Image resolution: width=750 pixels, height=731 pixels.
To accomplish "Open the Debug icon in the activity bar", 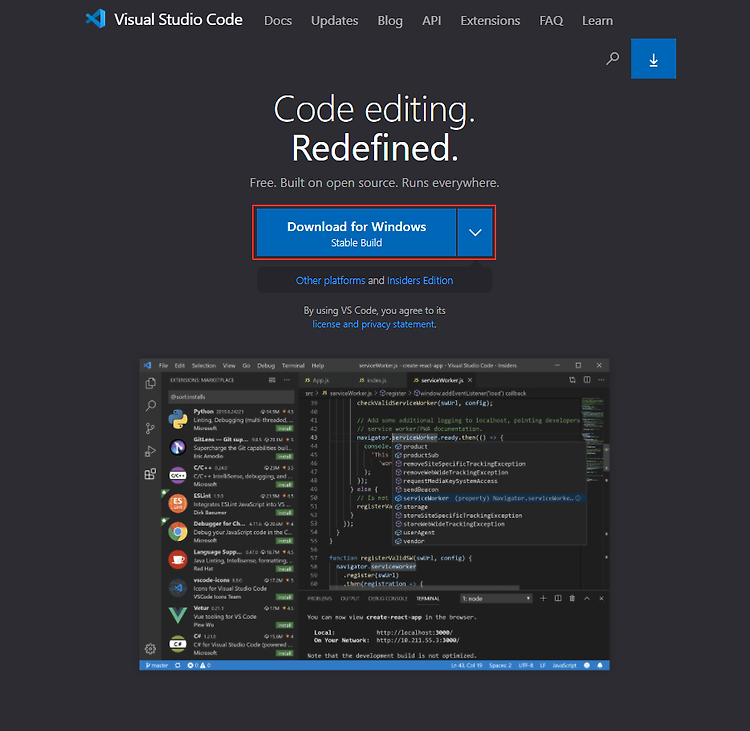I will [x=150, y=451].
